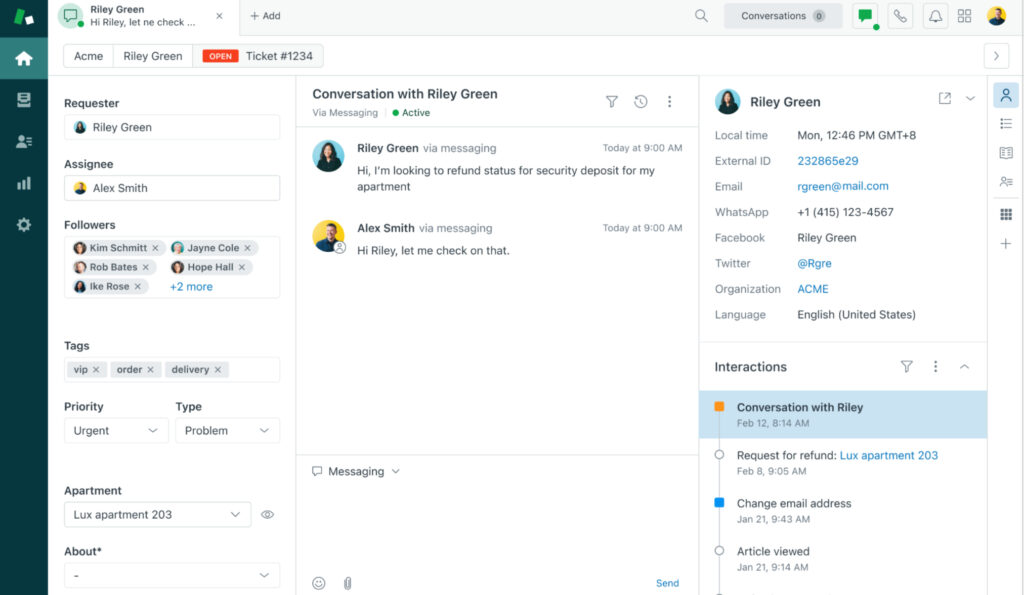Open the Priority dropdown set to Urgent
This screenshot has width=1024, height=595.
click(115, 431)
